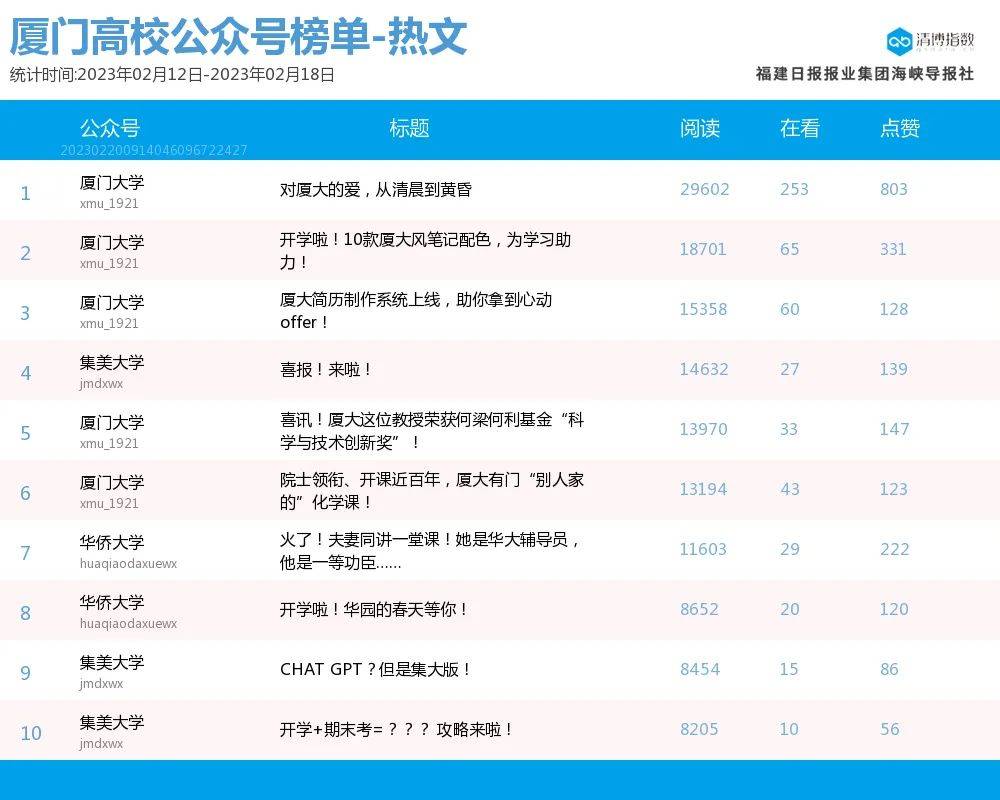1000x800 pixels.
Task: Open the 夫妻同讲一堂课 article
Action: [430, 551]
